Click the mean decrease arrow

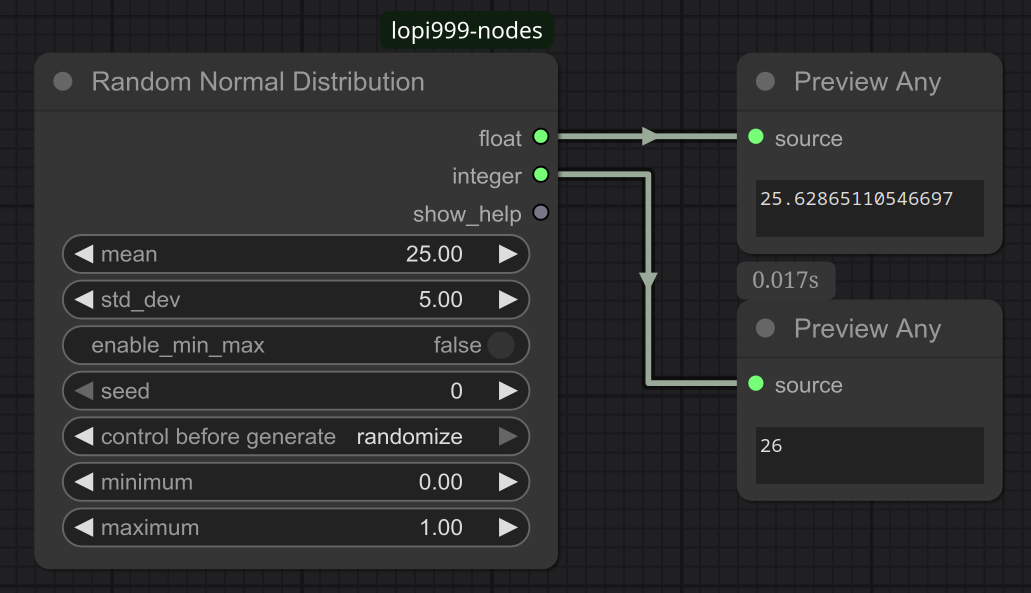(x=84, y=254)
